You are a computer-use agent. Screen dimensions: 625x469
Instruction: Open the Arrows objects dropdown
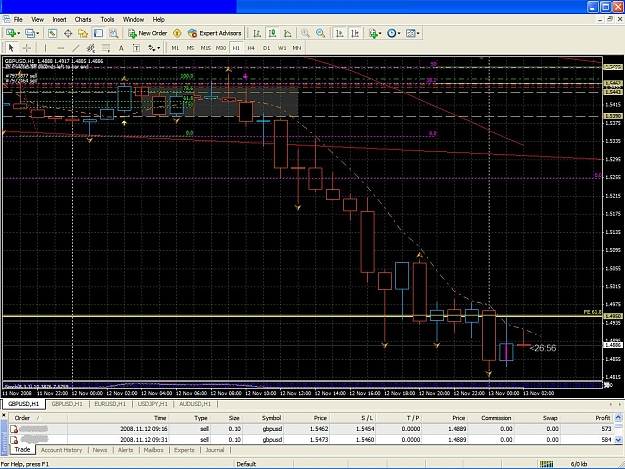pos(154,48)
